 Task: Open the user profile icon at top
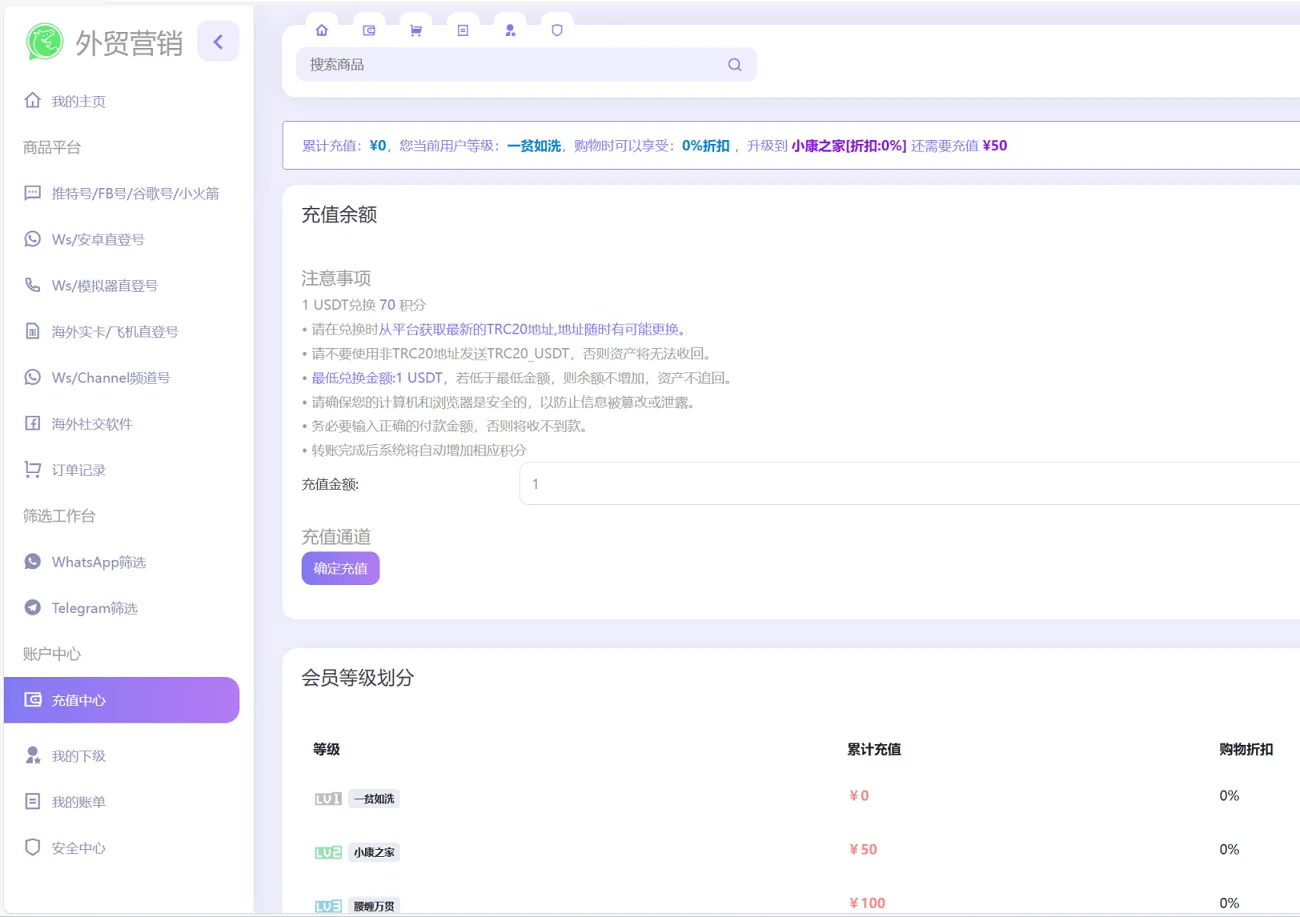point(510,30)
